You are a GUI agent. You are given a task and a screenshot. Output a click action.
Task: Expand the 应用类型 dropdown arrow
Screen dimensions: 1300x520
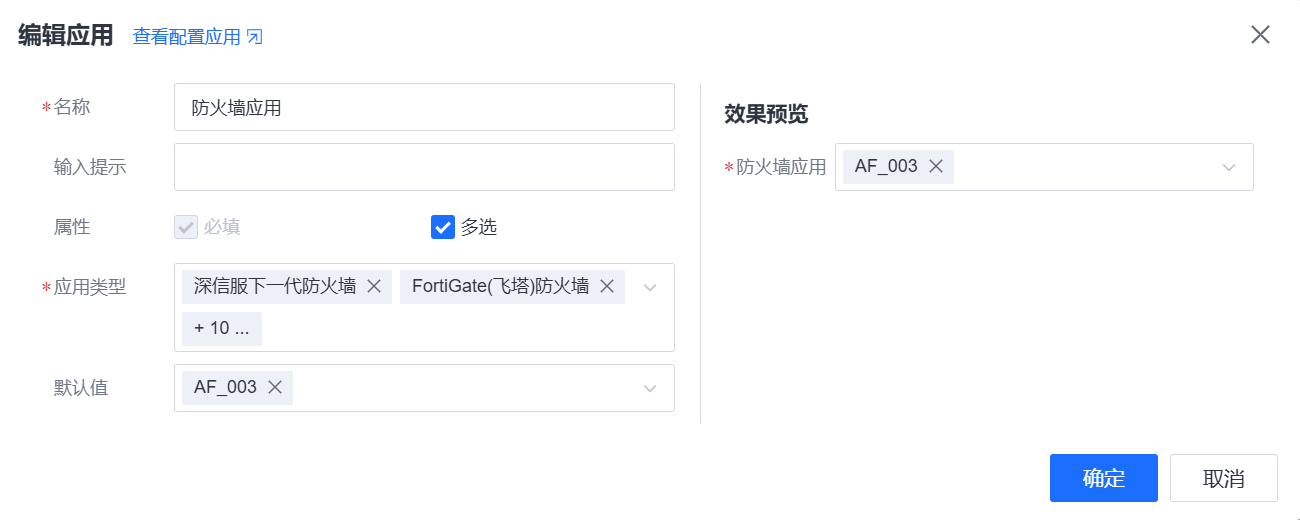[650, 288]
